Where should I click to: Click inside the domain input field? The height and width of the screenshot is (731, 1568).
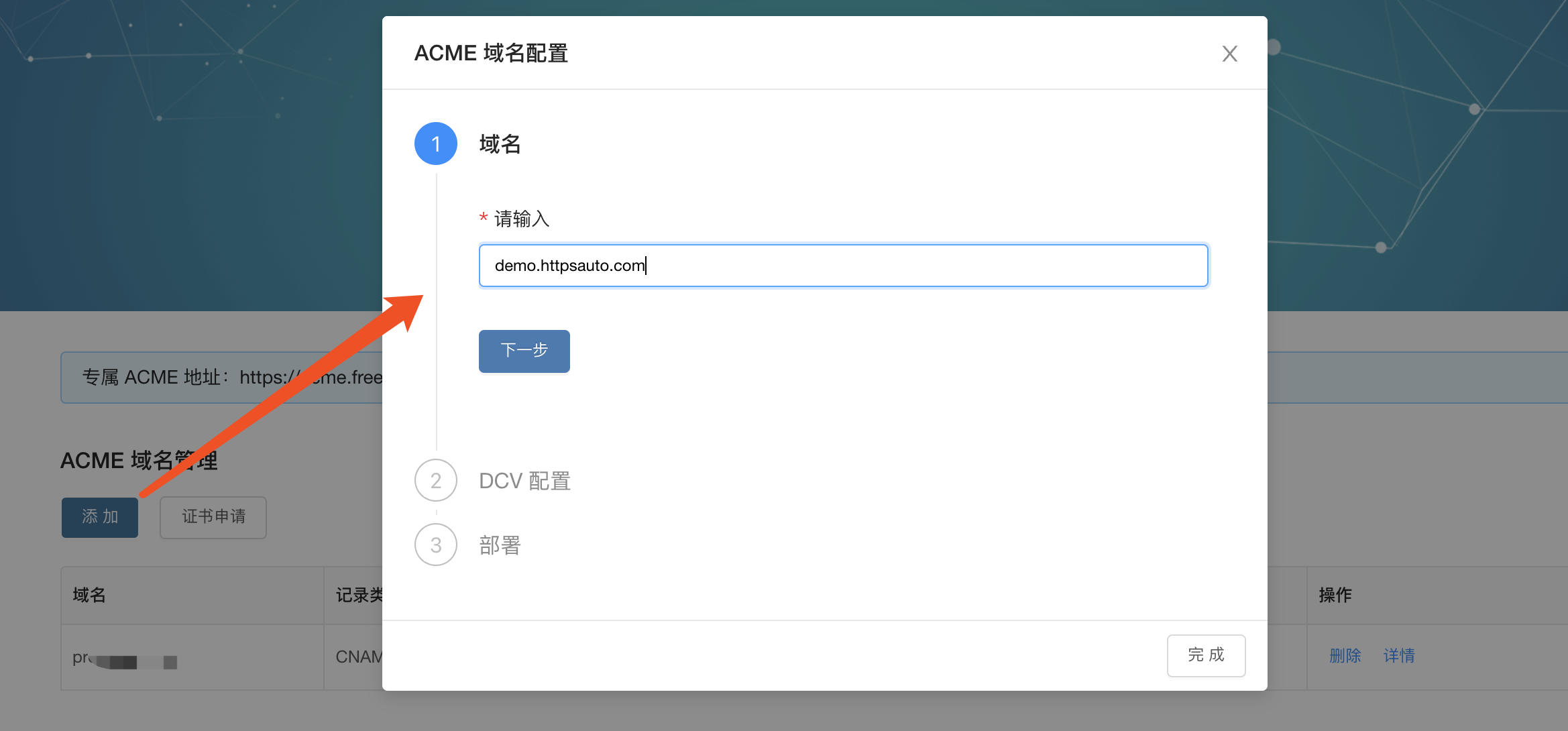point(842,266)
